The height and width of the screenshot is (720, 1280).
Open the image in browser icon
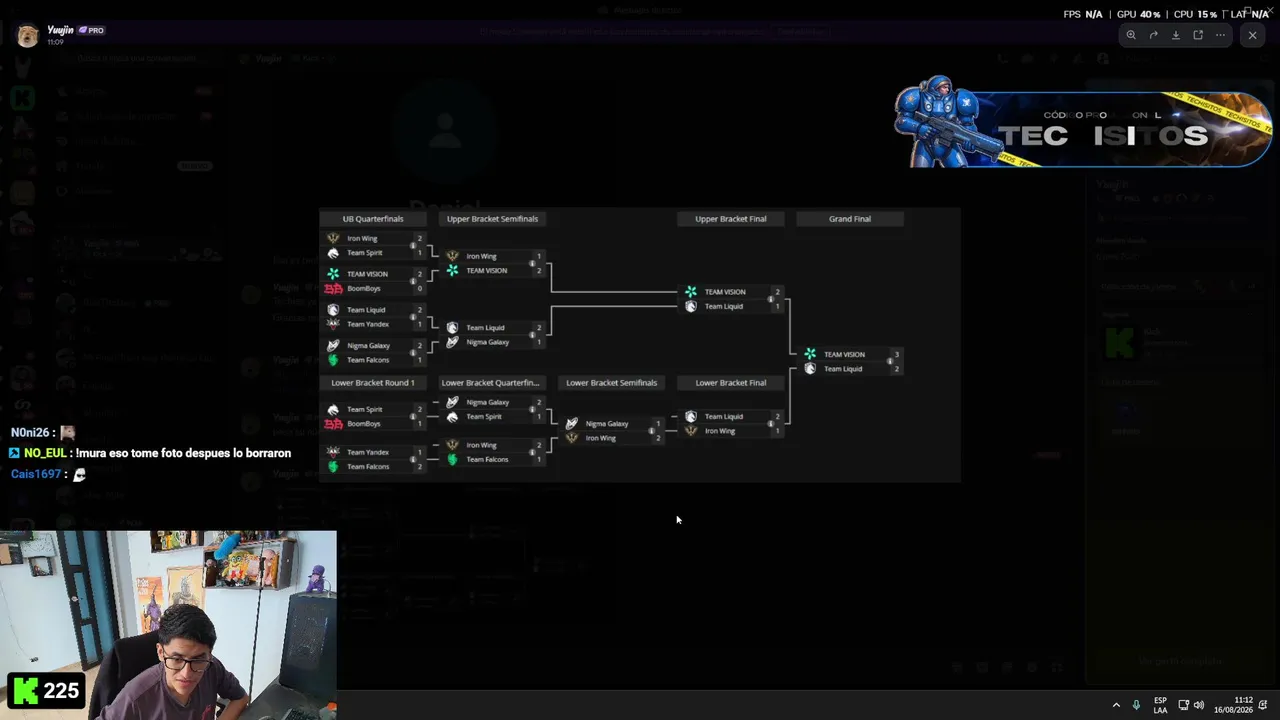[1198, 35]
